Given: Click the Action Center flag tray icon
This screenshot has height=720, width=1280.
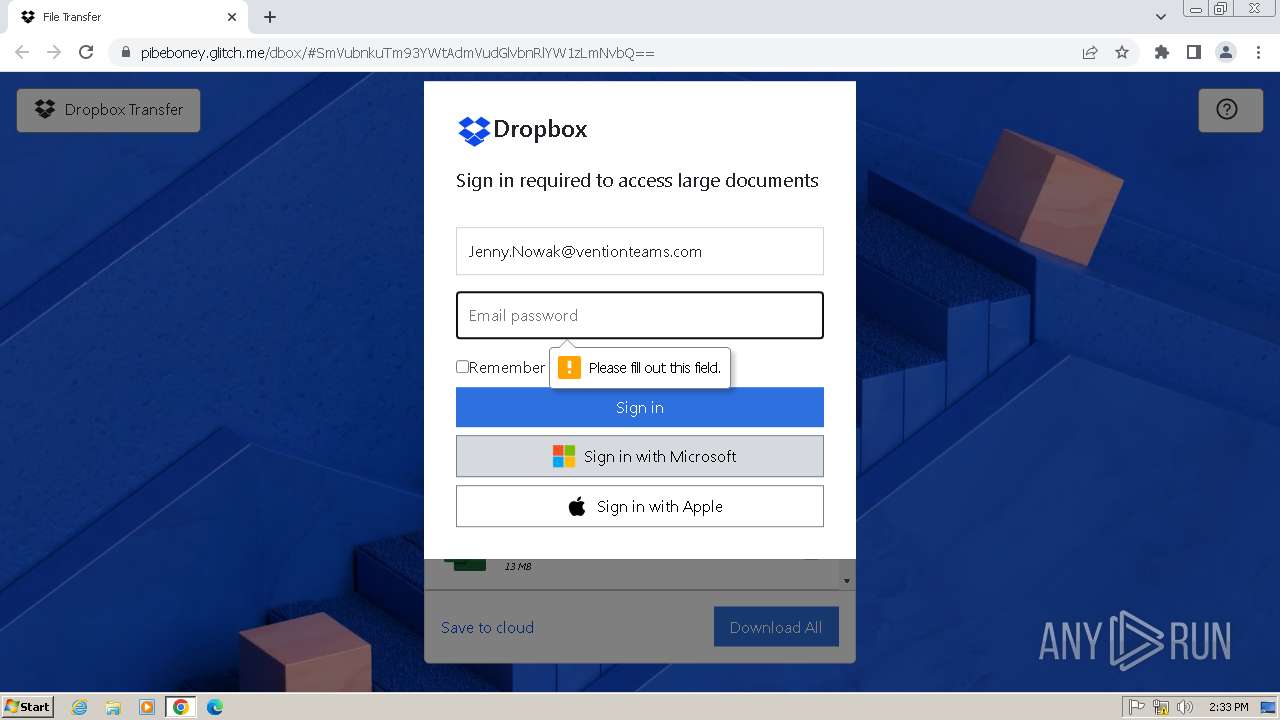Looking at the screenshot, I should (1137, 707).
